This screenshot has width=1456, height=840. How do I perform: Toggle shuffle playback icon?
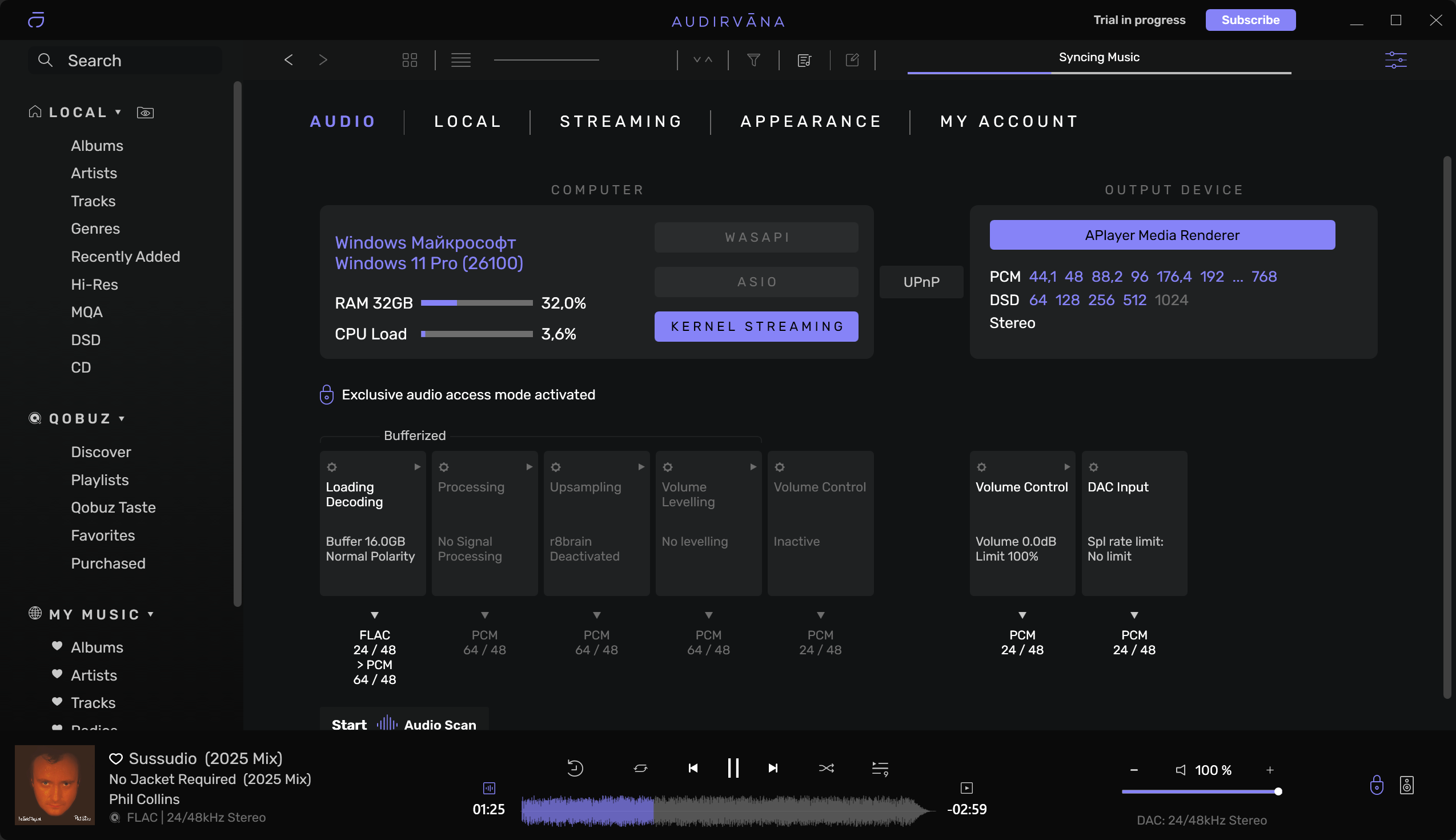(x=826, y=768)
